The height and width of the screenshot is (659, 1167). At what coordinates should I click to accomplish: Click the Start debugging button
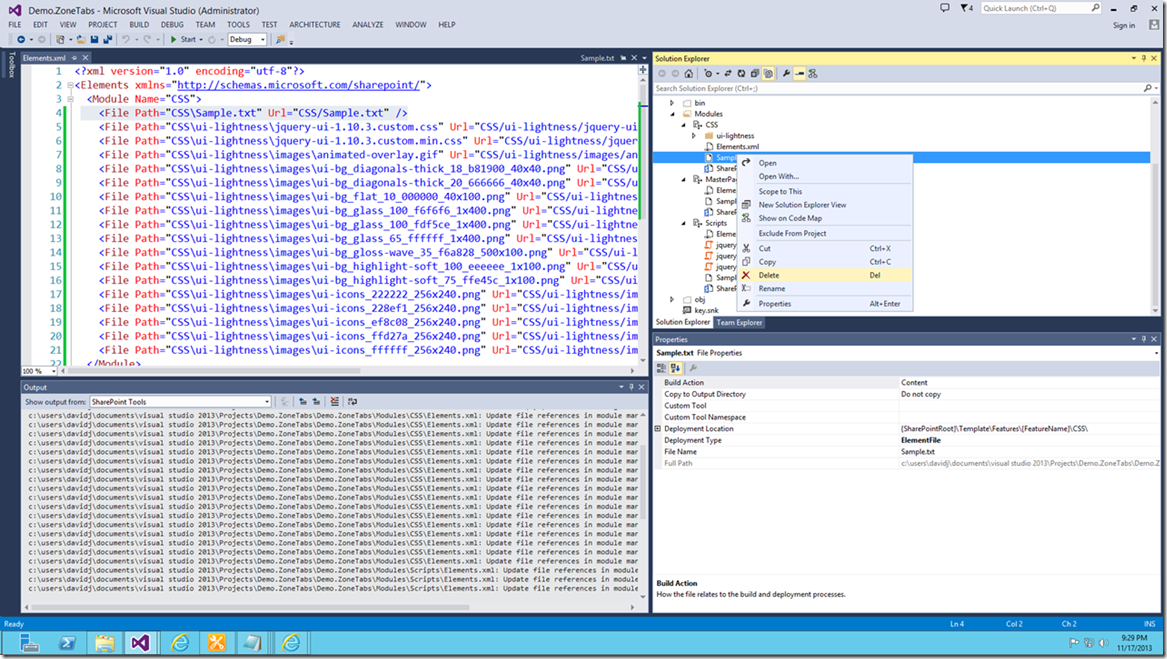tap(183, 39)
